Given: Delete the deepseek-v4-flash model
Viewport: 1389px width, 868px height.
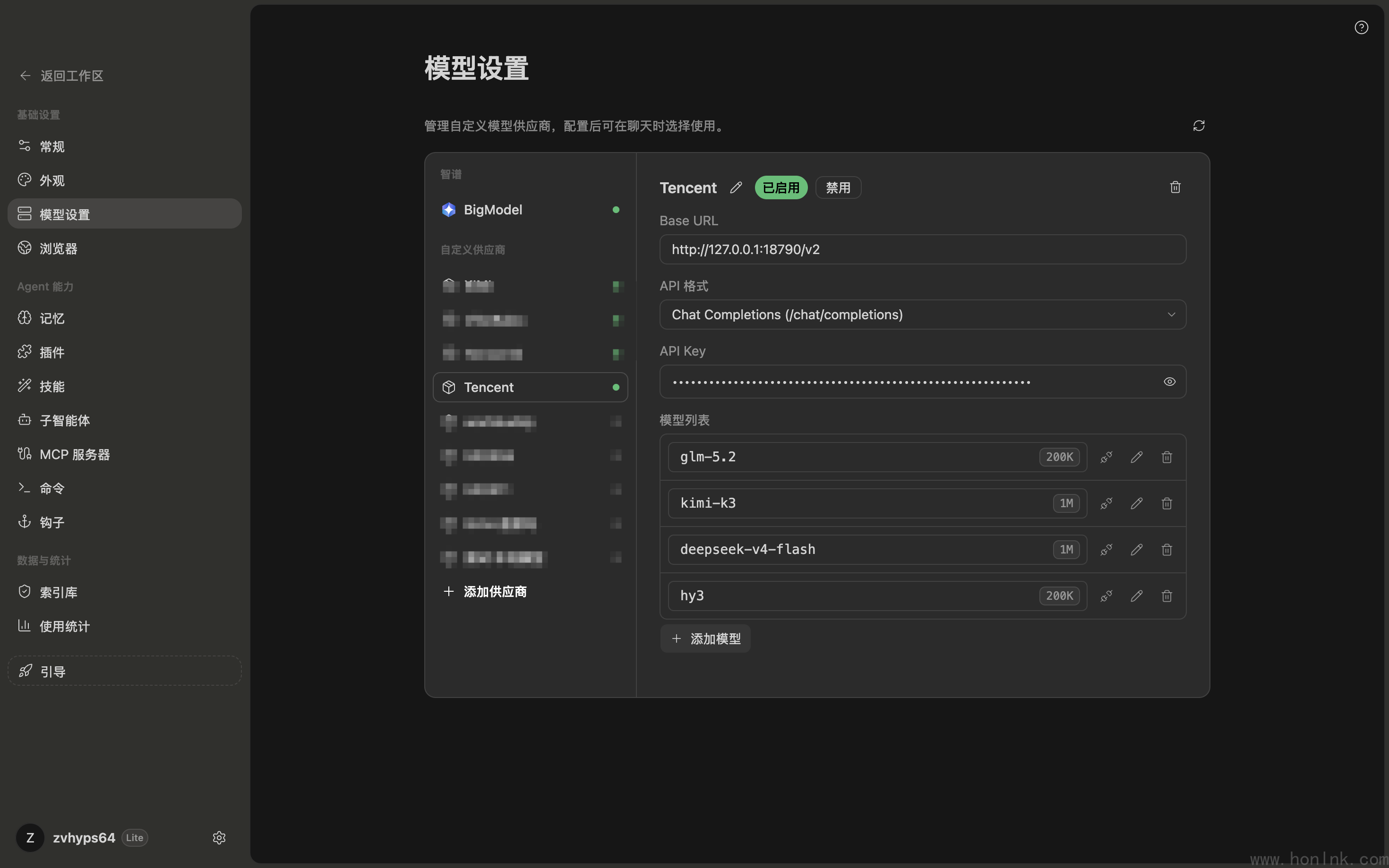Looking at the screenshot, I should (x=1166, y=549).
